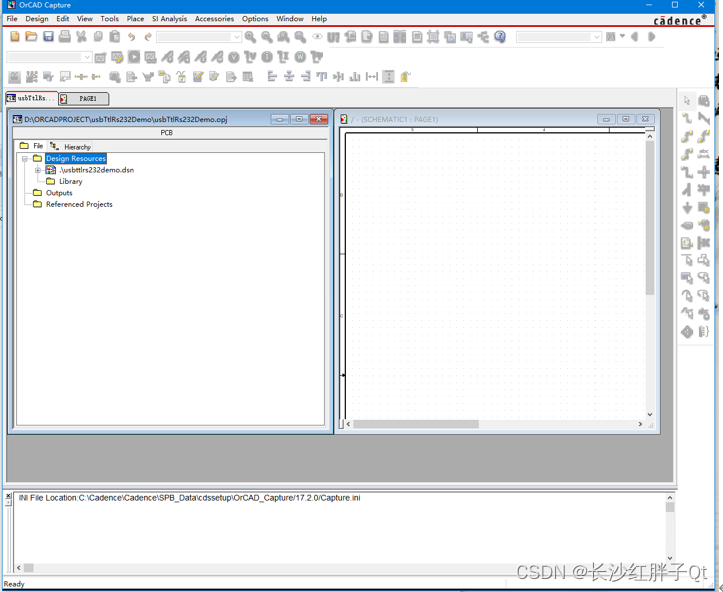The width and height of the screenshot is (723, 592).
Task: Click the circled I current bias icon
Action: [x=267, y=57]
